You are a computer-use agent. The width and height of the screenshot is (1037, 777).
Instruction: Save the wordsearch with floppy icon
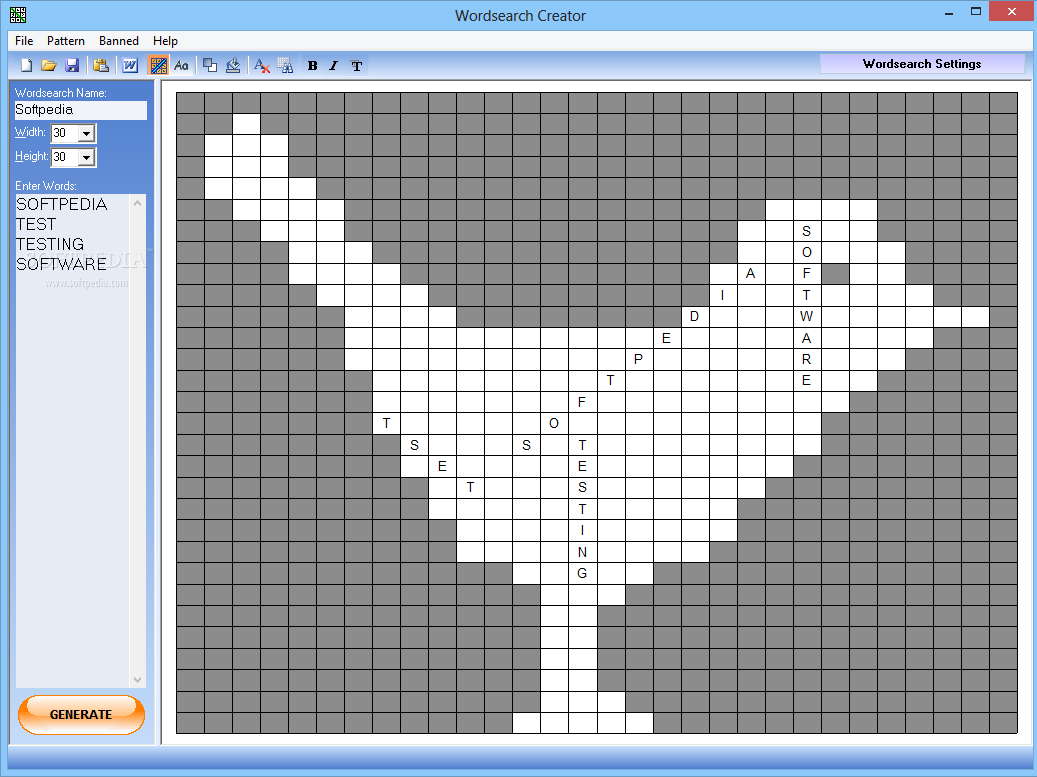tap(72, 65)
